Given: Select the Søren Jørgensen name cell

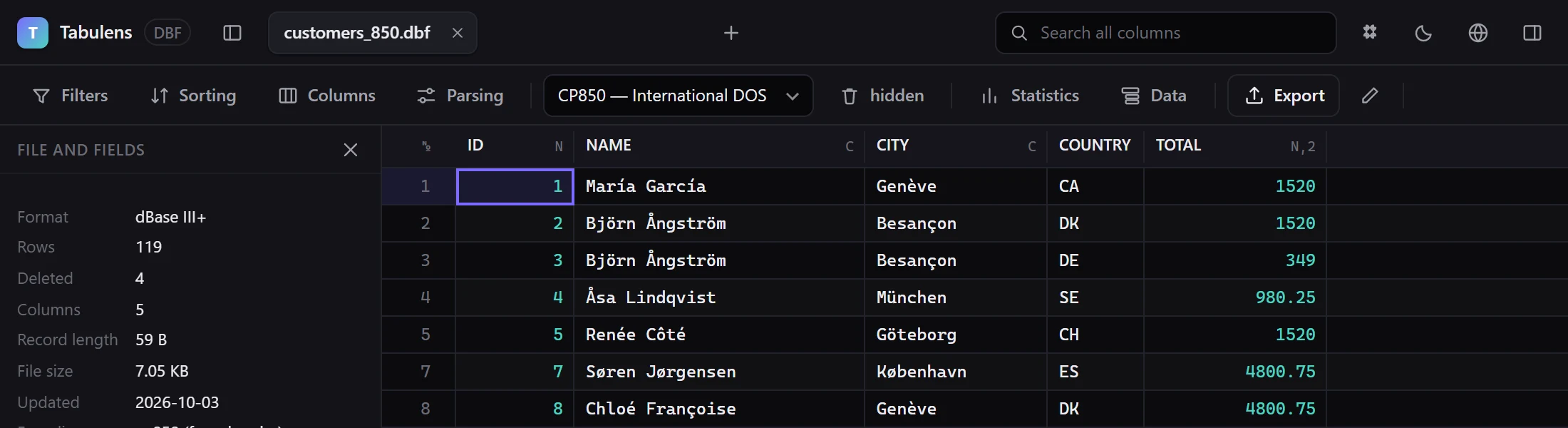Looking at the screenshot, I should 720,372.
